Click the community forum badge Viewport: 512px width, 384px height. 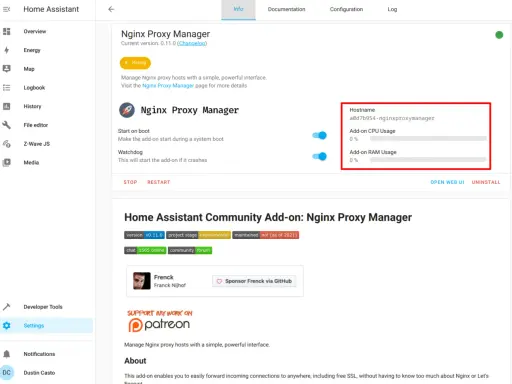tap(190, 250)
